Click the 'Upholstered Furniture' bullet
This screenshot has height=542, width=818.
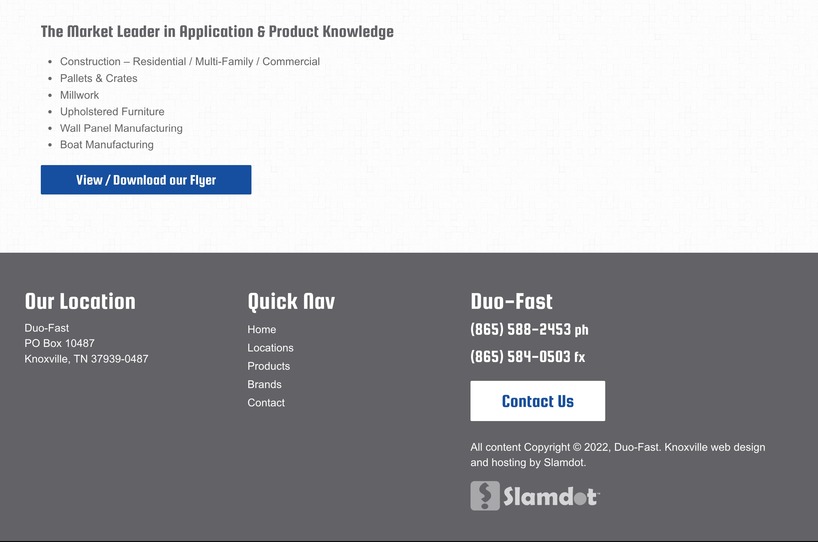click(x=112, y=112)
